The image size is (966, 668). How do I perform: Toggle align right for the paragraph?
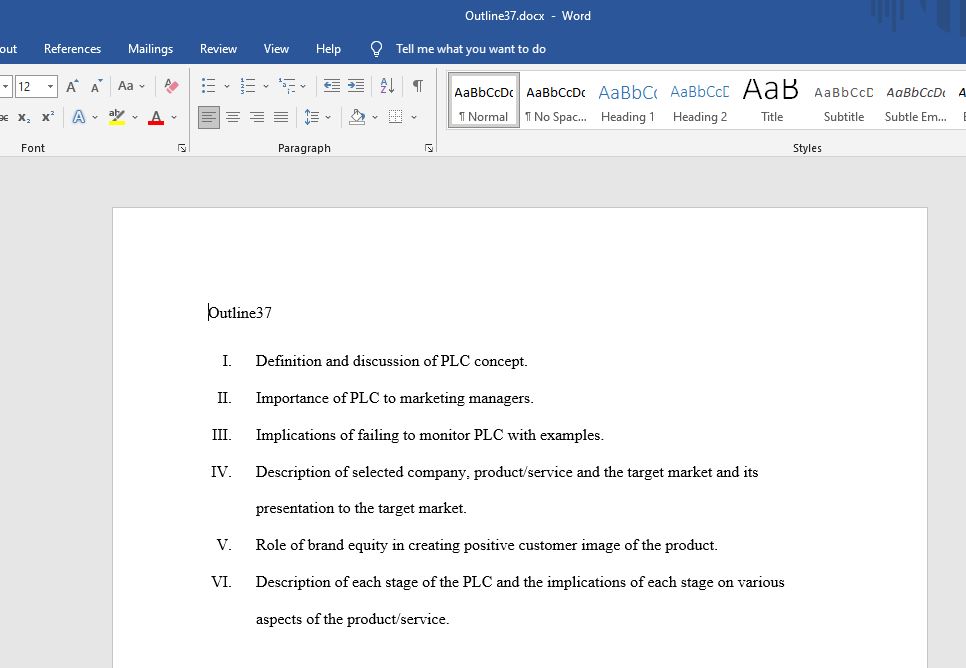click(x=257, y=117)
